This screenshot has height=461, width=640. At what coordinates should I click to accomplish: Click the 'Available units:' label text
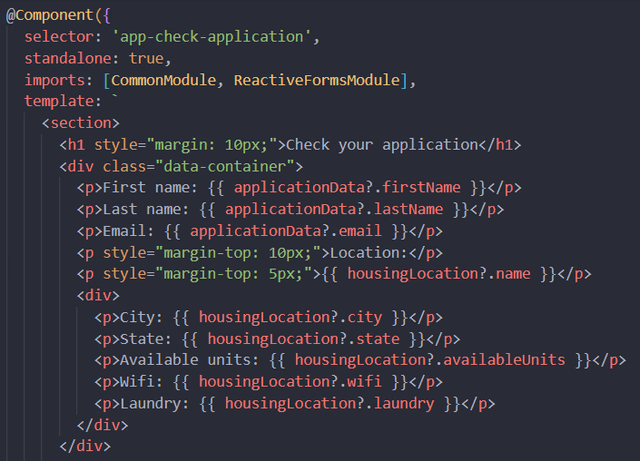coord(189,360)
